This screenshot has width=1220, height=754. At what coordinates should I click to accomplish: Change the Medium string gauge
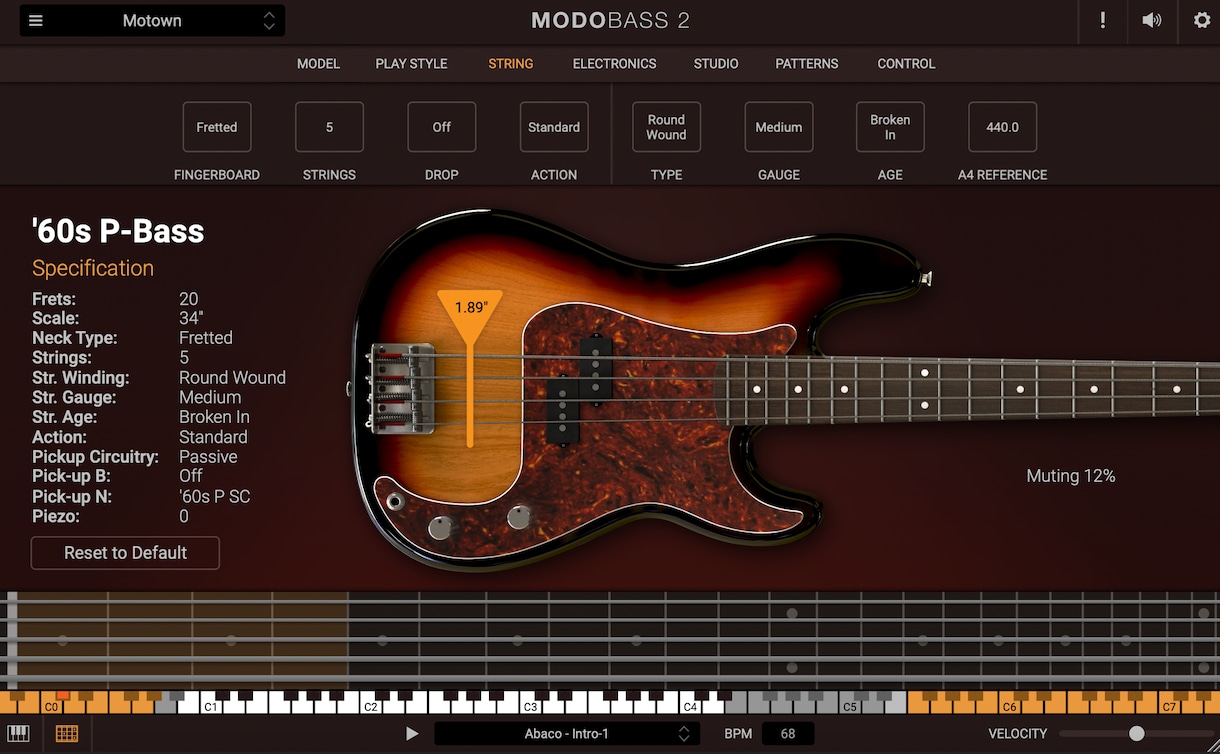pyautogui.click(x=779, y=127)
